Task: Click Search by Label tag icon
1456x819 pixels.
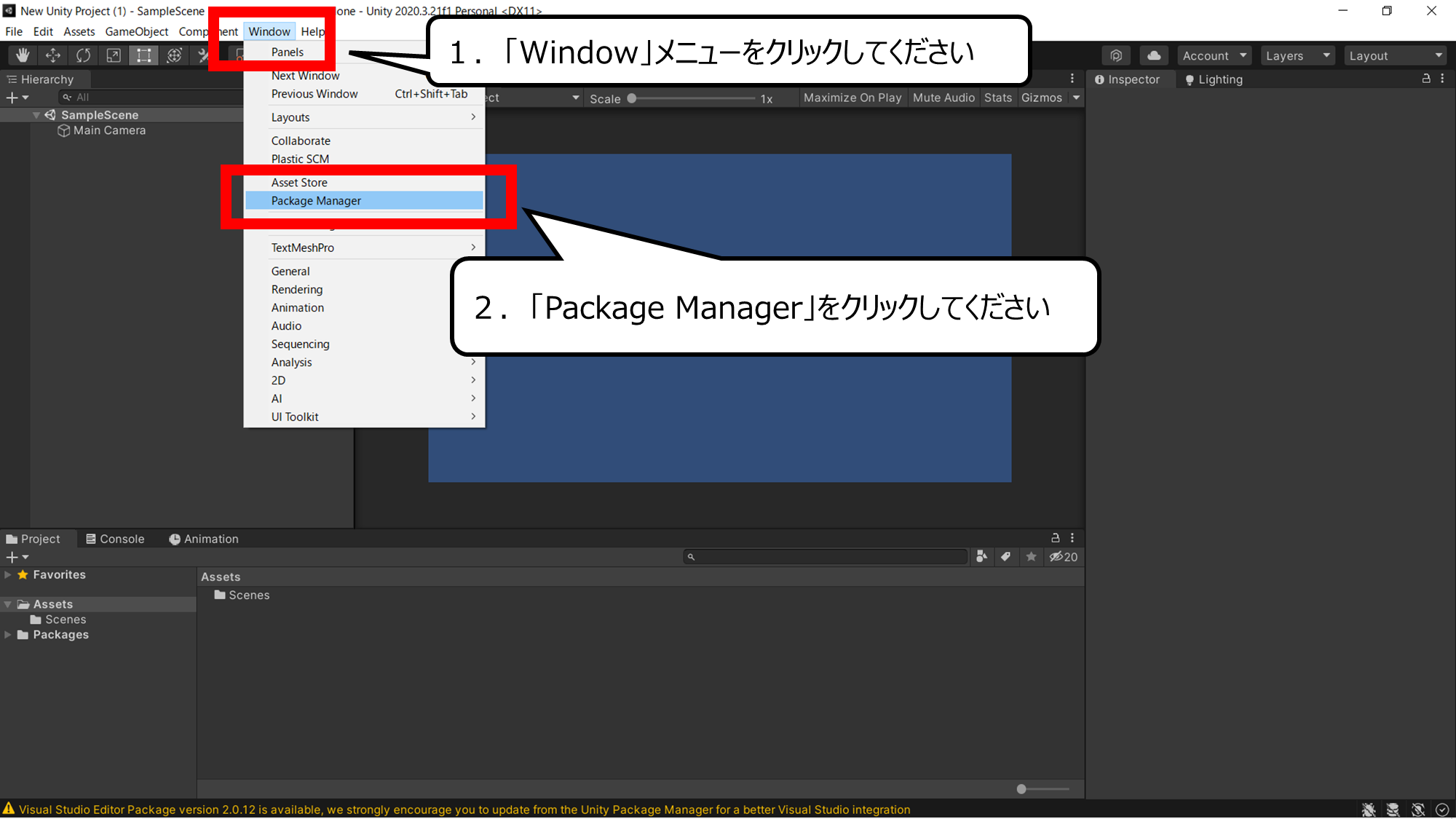Action: (x=1005, y=557)
